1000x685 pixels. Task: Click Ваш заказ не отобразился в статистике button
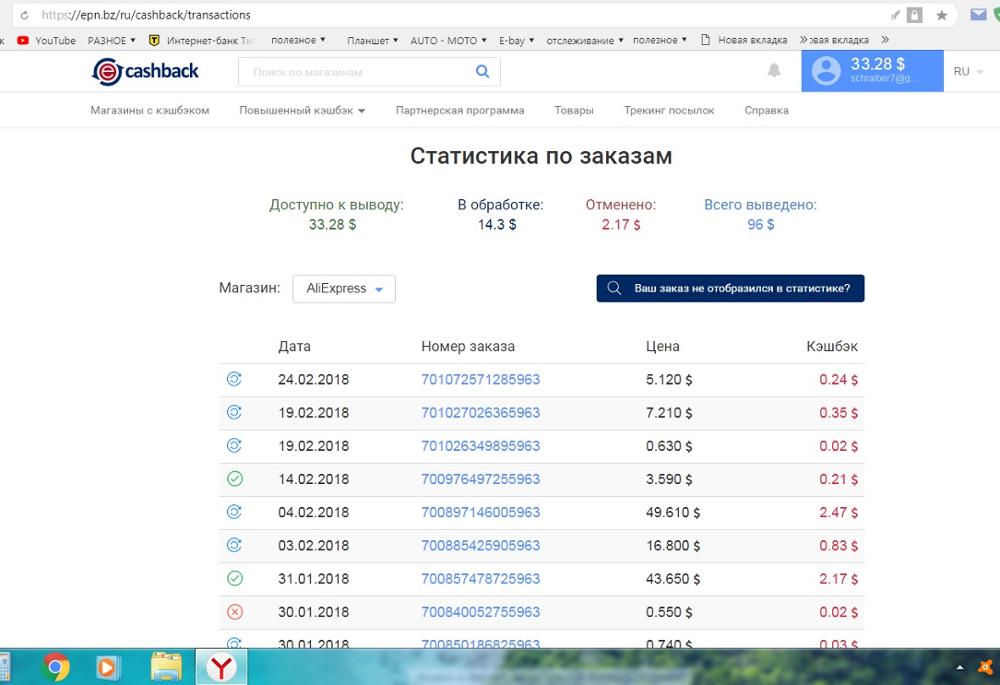point(730,289)
